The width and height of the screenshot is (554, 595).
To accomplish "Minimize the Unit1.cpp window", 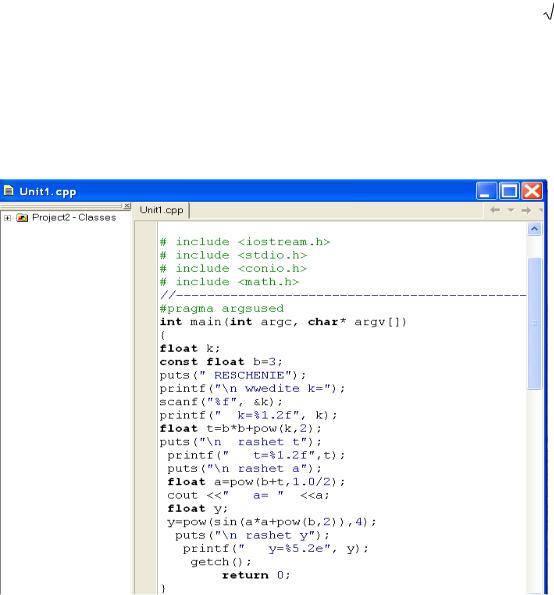I will click(486, 191).
